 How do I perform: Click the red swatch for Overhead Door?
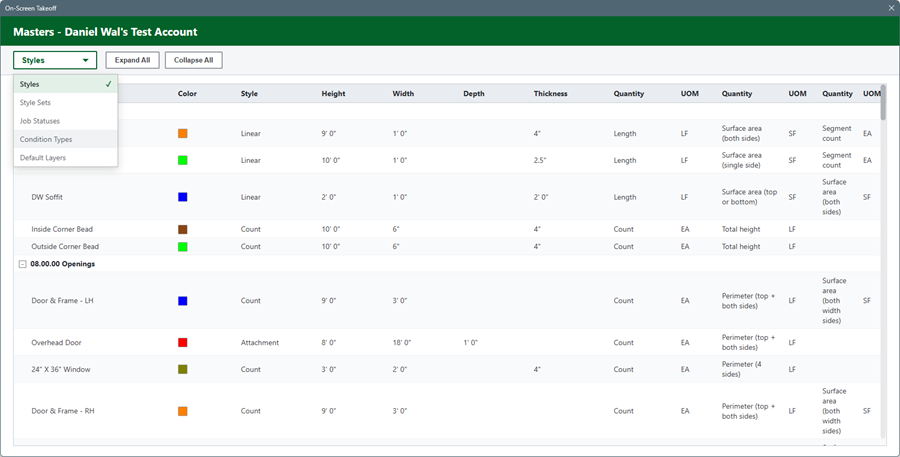click(183, 342)
